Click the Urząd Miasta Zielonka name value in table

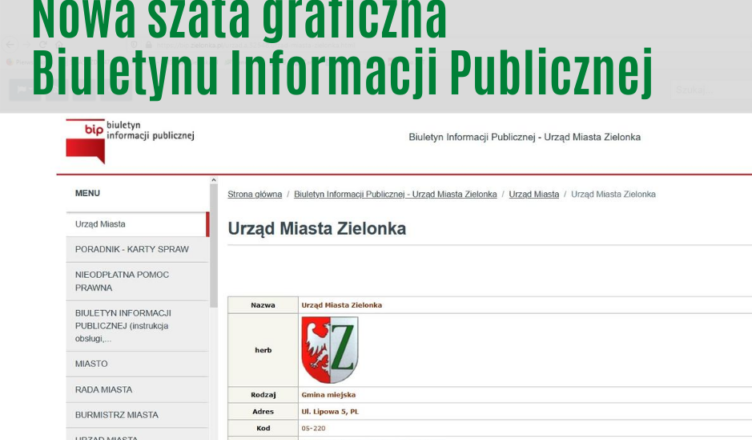(x=341, y=305)
